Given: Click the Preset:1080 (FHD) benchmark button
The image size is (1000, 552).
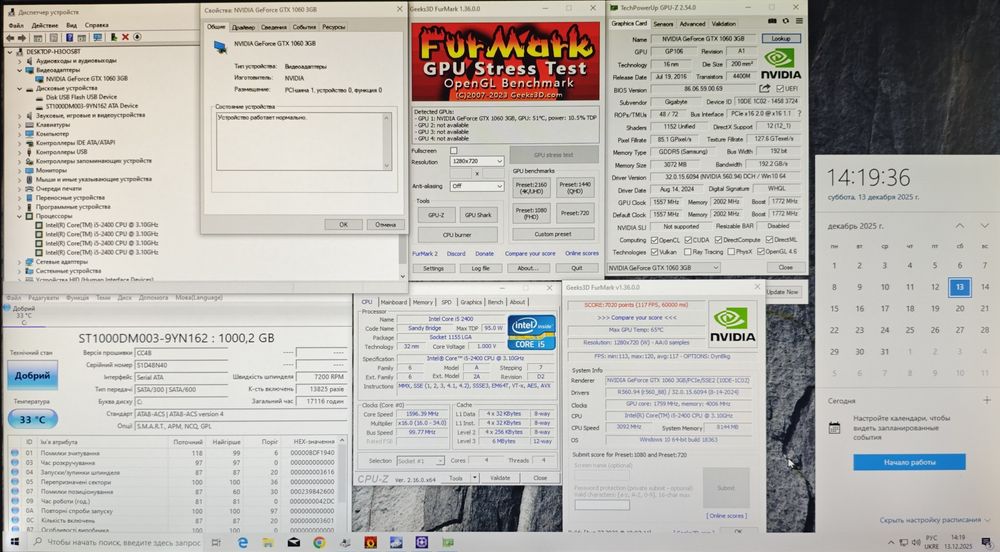Looking at the screenshot, I should pos(531,213).
